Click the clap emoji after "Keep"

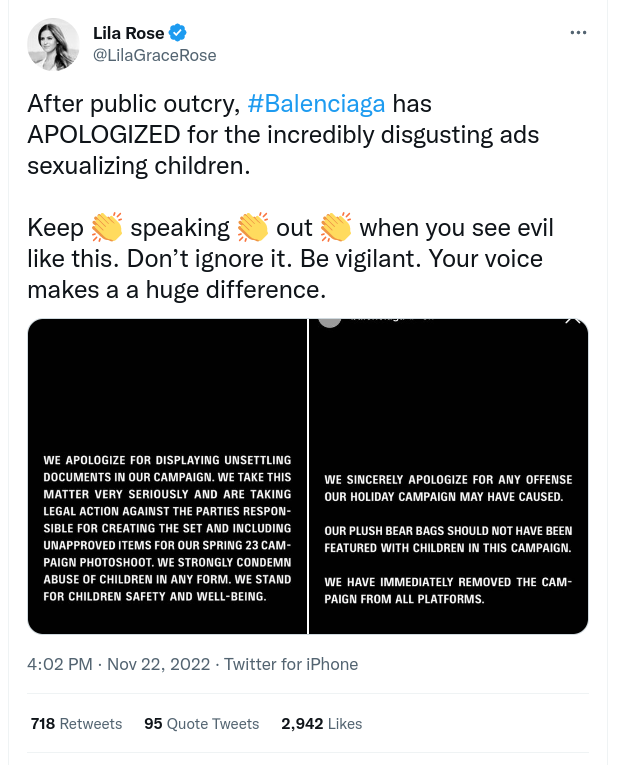point(107,229)
